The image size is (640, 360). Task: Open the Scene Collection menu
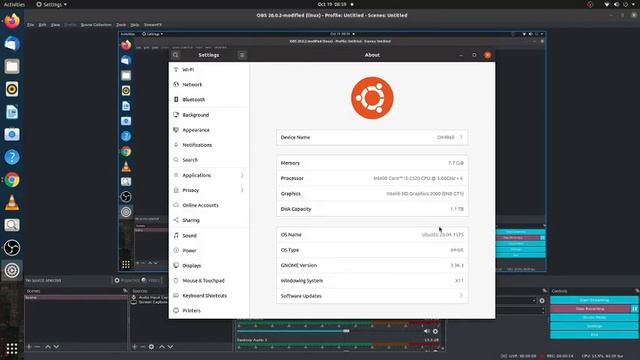96,25
